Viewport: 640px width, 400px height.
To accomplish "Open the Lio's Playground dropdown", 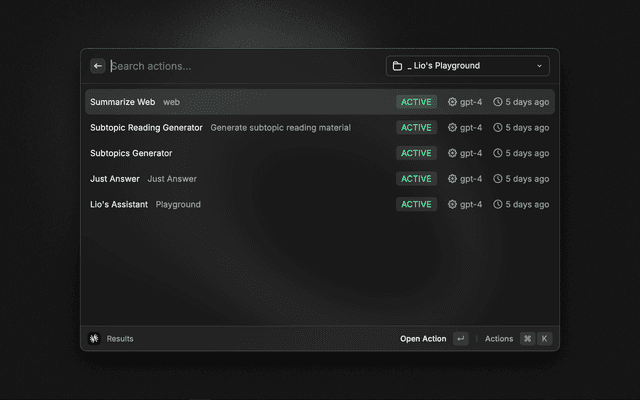I will pos(467,66).
